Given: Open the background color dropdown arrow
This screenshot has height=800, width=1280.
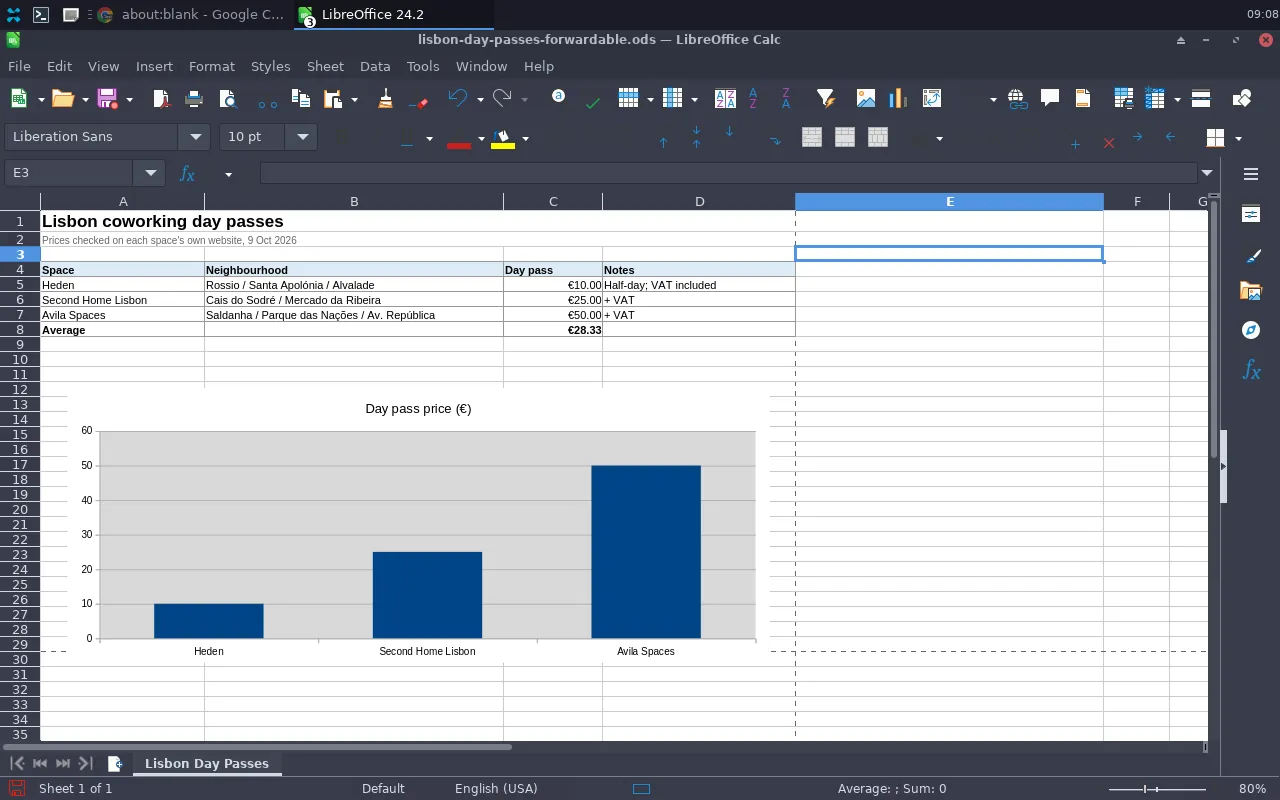Looking at the screenshot, I should 525,138.
